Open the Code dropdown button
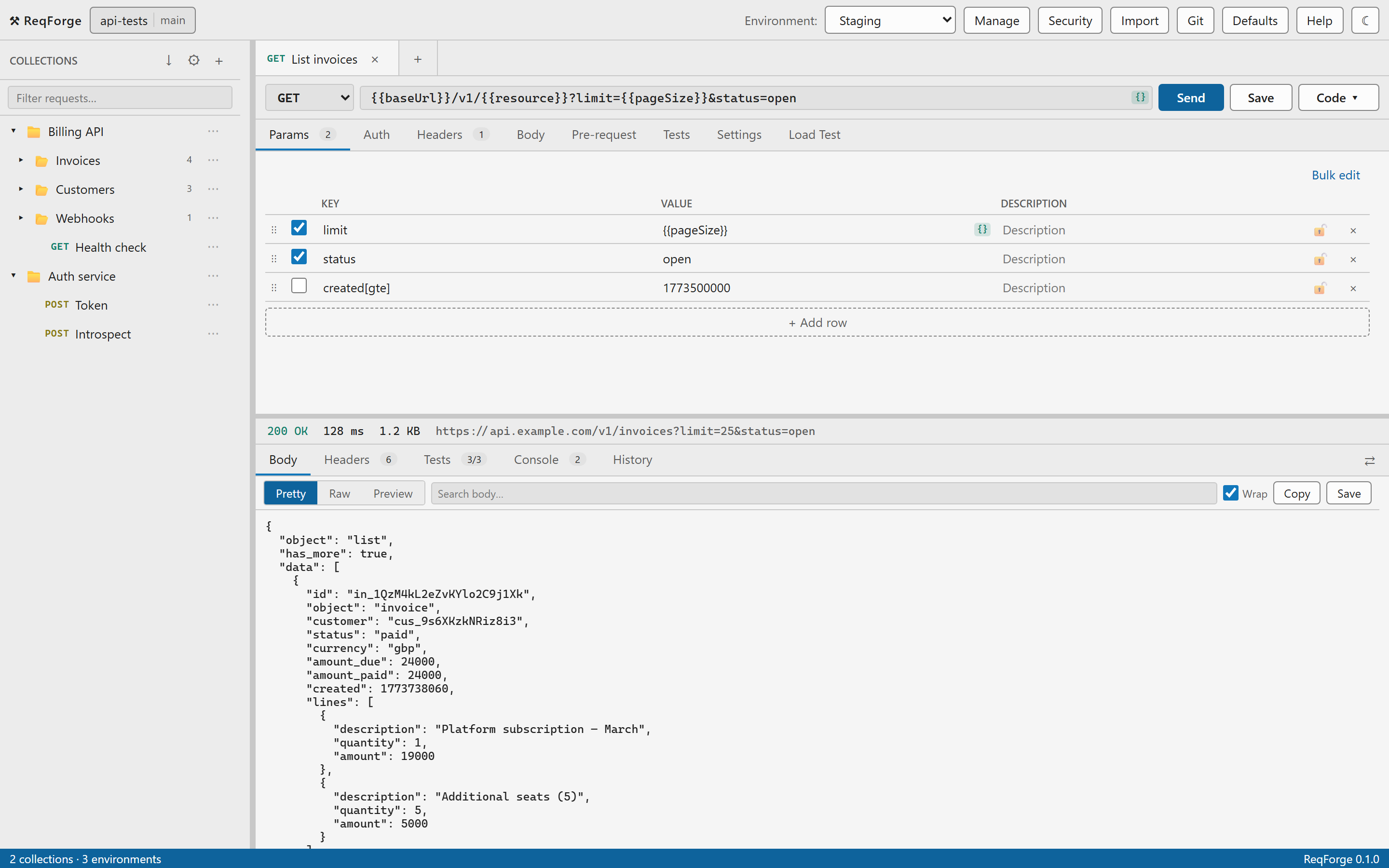 click(x=1338, y=97)
